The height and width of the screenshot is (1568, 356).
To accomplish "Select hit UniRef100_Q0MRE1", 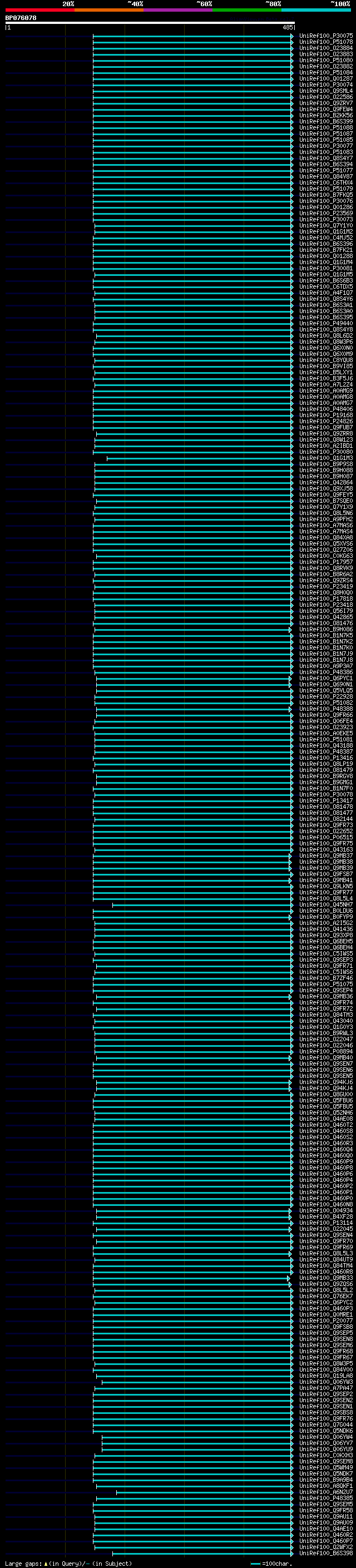I will [x=326, y=1315].
